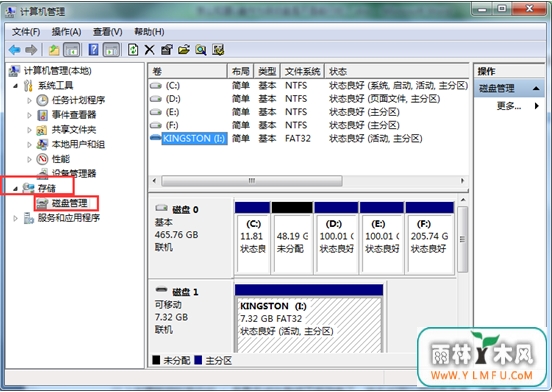Sort by the 状态 column header
552x392 pixels.
pos(397,71)
